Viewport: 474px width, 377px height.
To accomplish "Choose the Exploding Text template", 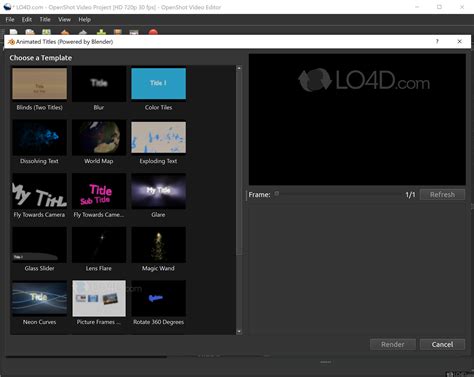I will pos(158,143).
